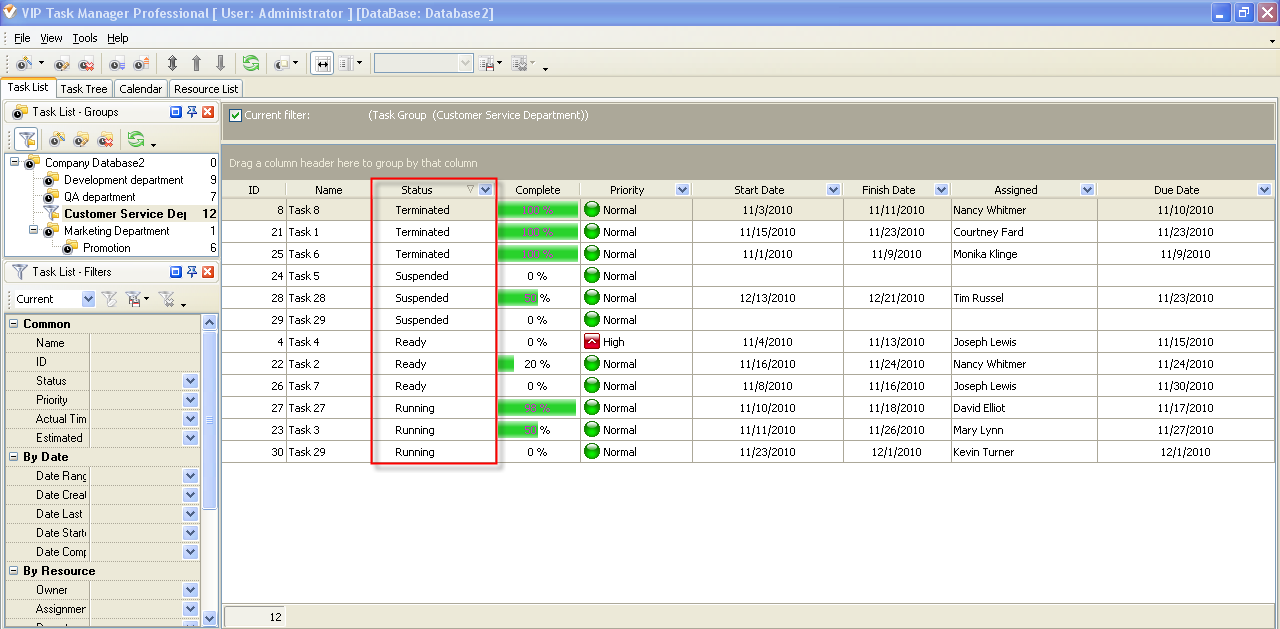Click the filter funnel icon in Groups toolbar
Image resolution: width=1280 pixels, height=629 pixels.
click(x=26, y=140)
